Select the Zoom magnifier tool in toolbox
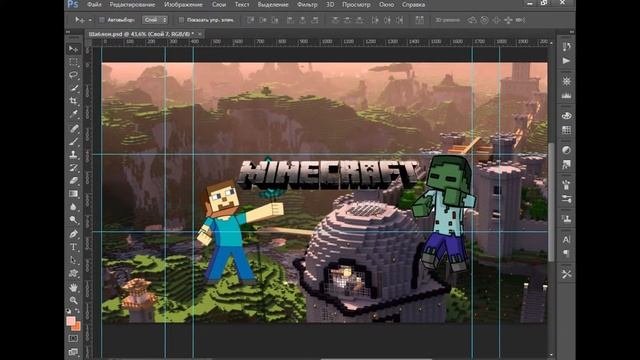The height and width of the screenshot is (360, 640). 73,300
